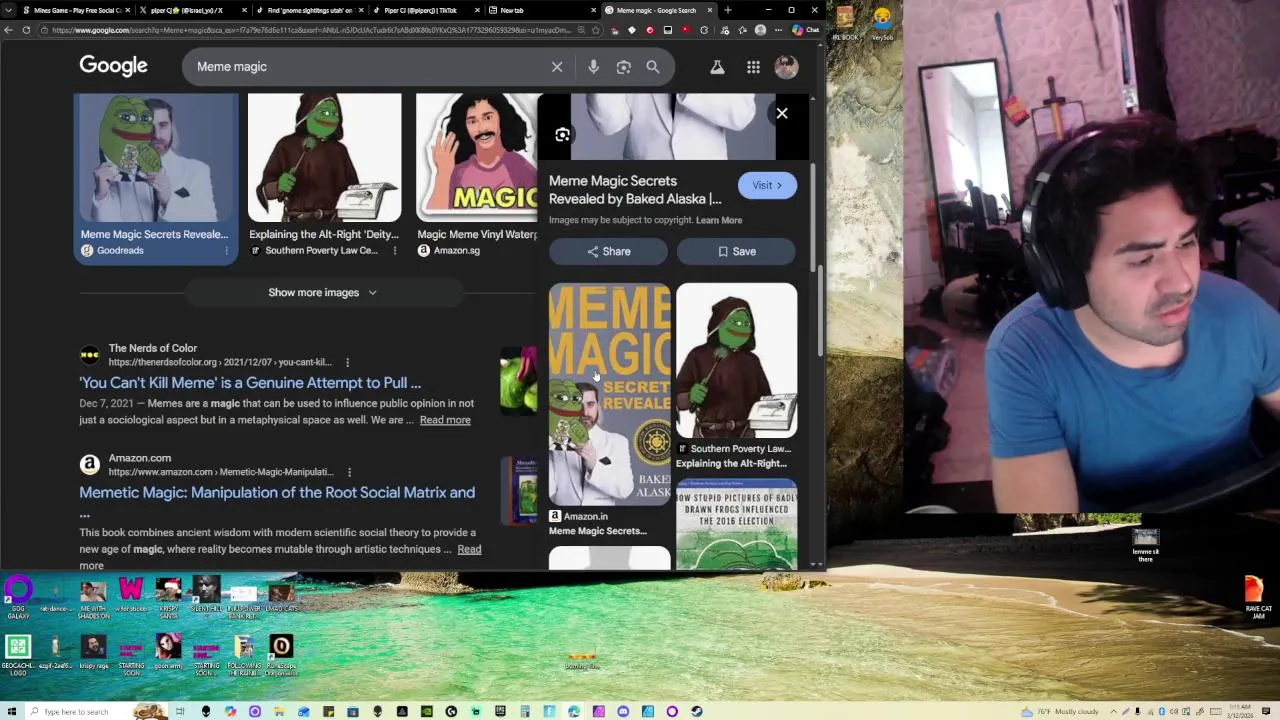Open options menu for Southern Poverty Law result
Screen dimensions: 1280x720
[x=395, y=250]
